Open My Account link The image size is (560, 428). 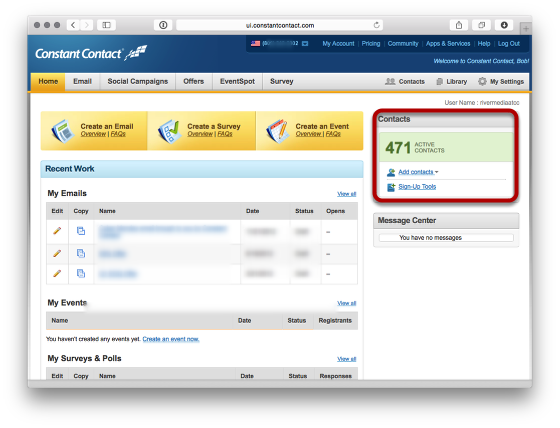coord(338,44)
